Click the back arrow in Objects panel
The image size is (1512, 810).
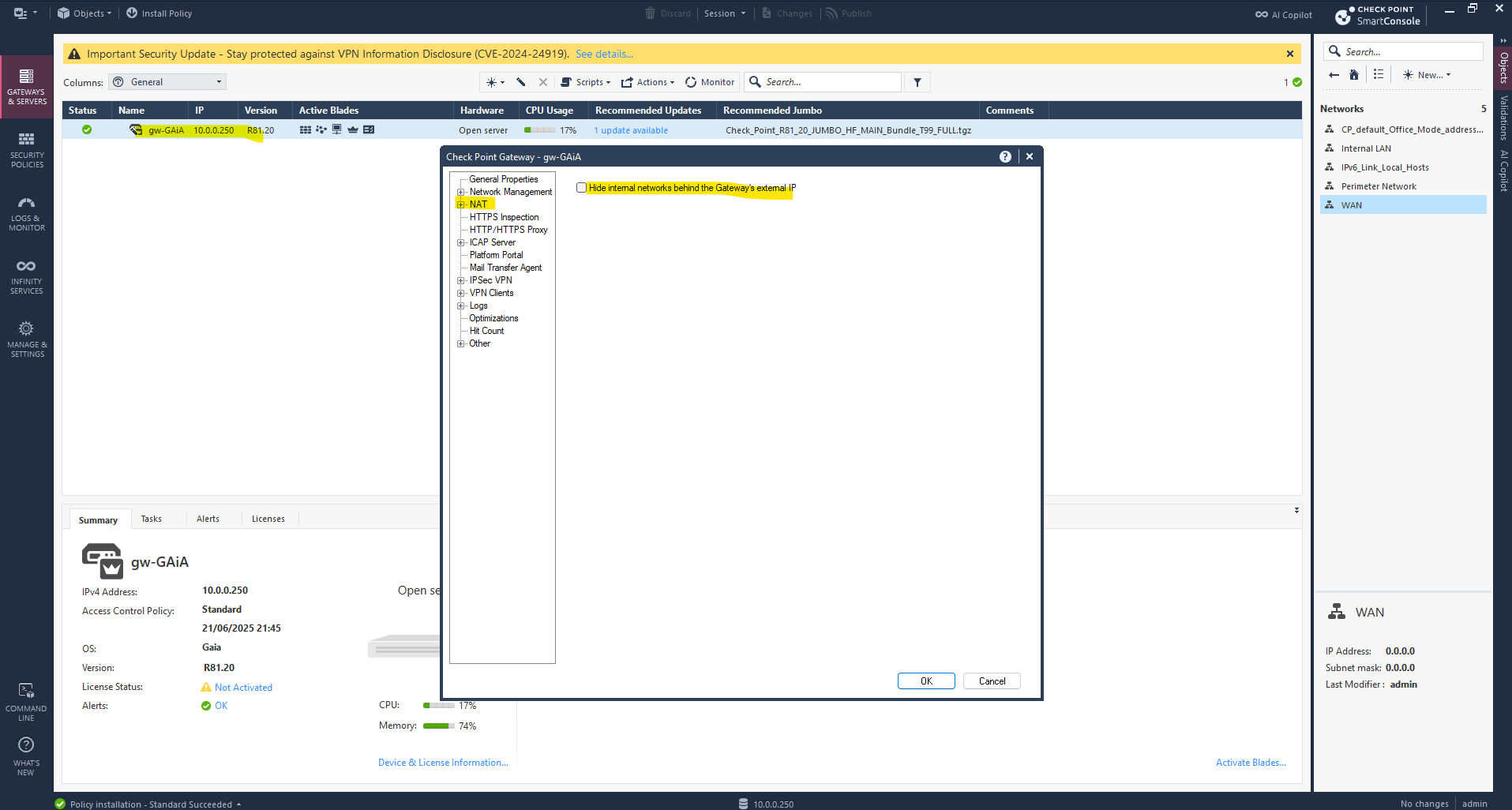pyautogui.click(x=1334, y=75)
